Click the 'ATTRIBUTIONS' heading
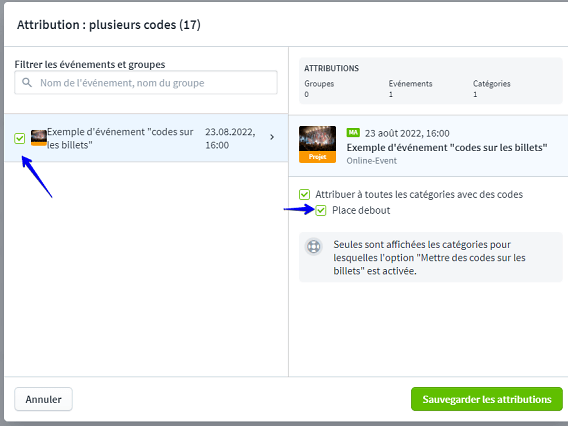This screenshot has width=568, height=426. click(x=331, y=68)
